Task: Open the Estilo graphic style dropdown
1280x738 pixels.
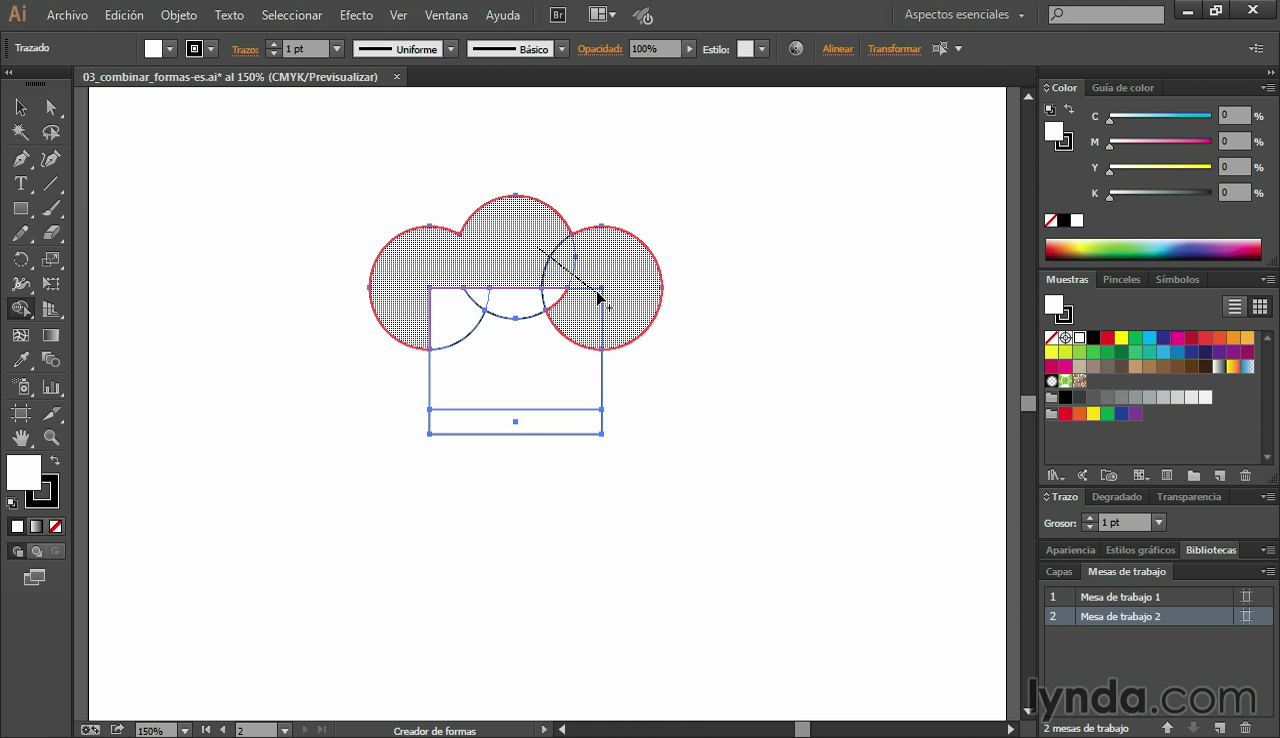Action: pos(762,49)
